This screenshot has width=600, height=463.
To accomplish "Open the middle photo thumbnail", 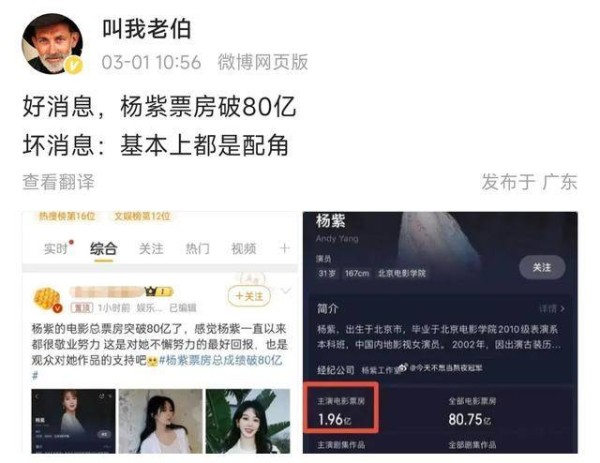I will [160, 421].
